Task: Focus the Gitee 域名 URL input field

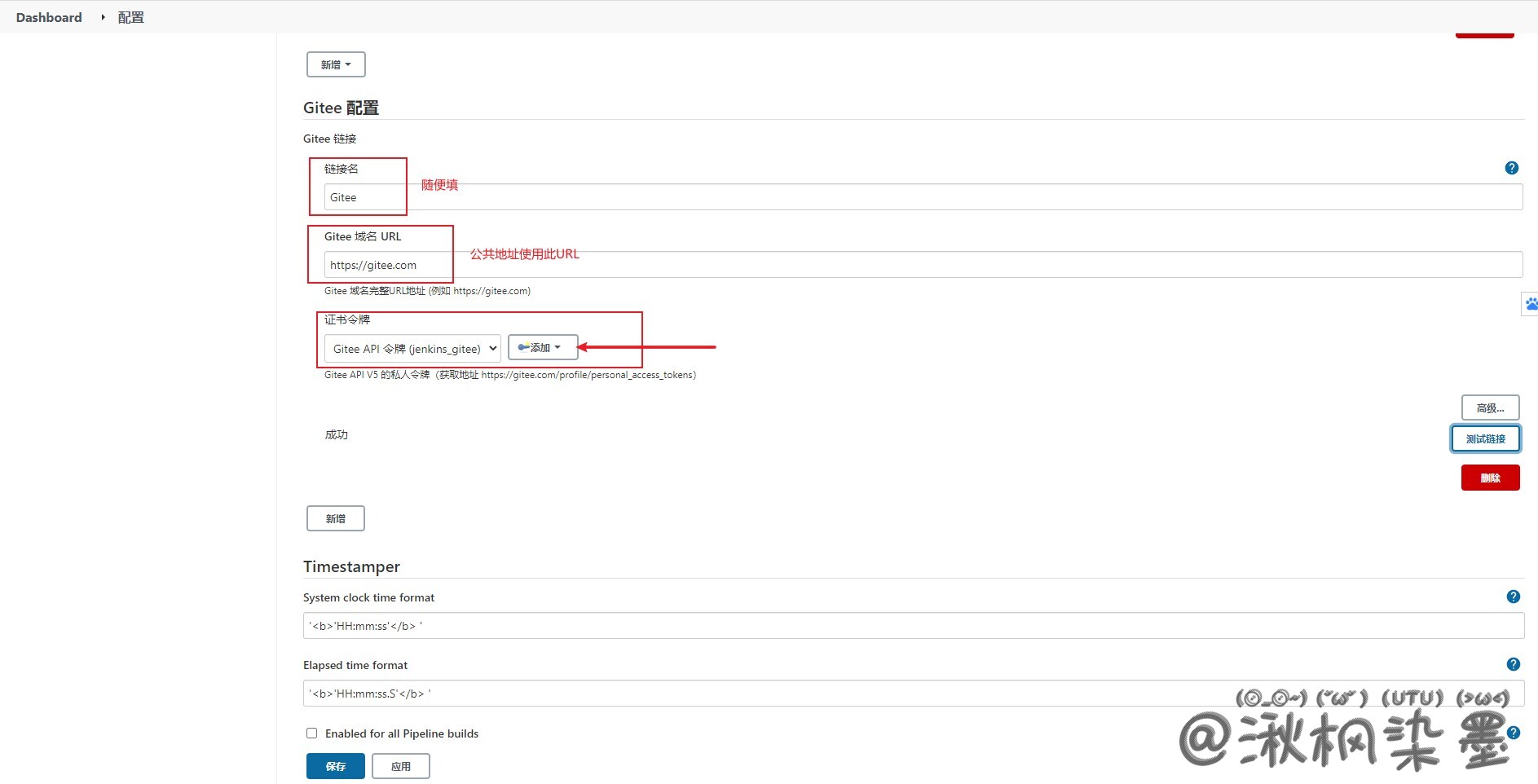Action: pos(923,265)
